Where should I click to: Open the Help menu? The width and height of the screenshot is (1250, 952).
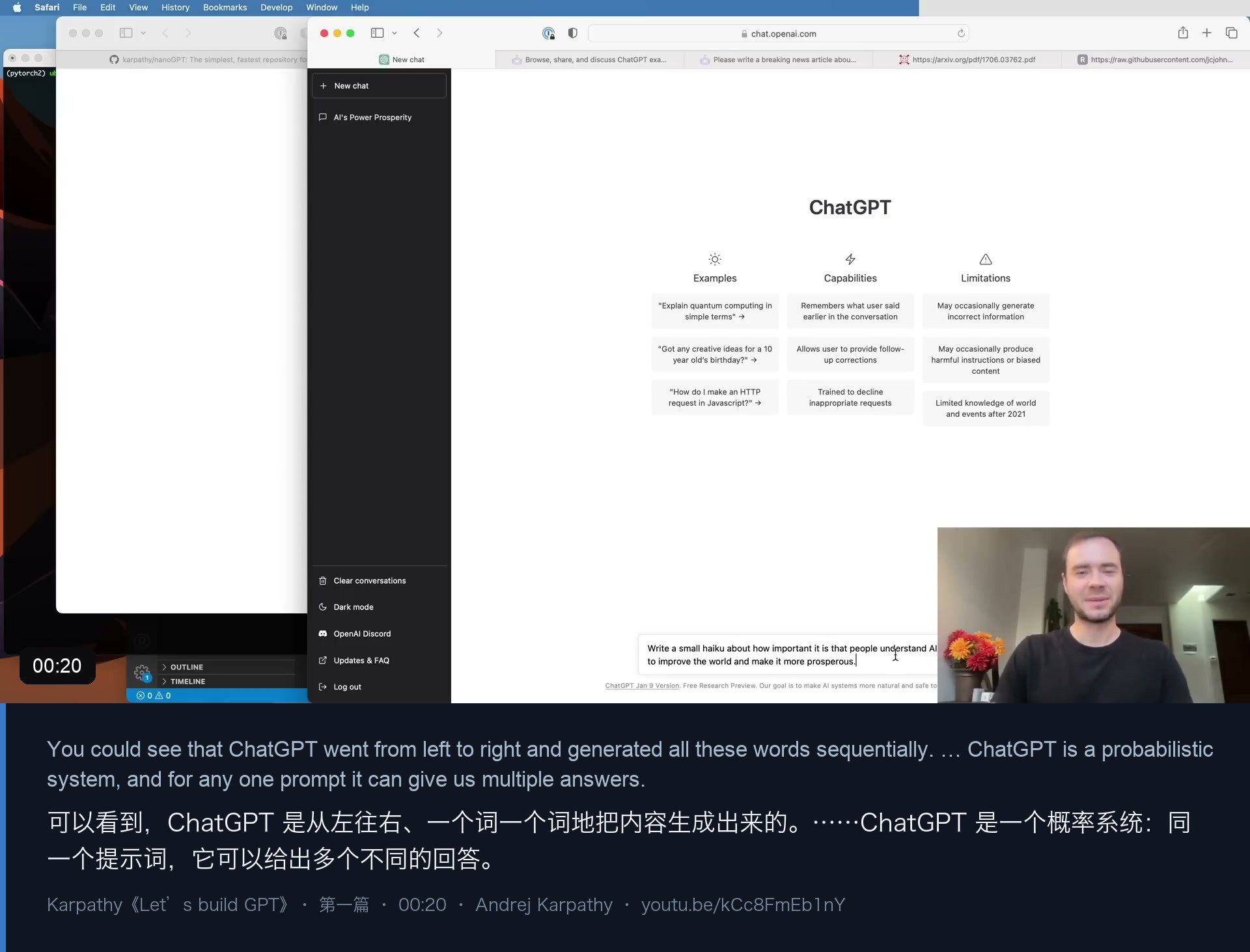359,8
